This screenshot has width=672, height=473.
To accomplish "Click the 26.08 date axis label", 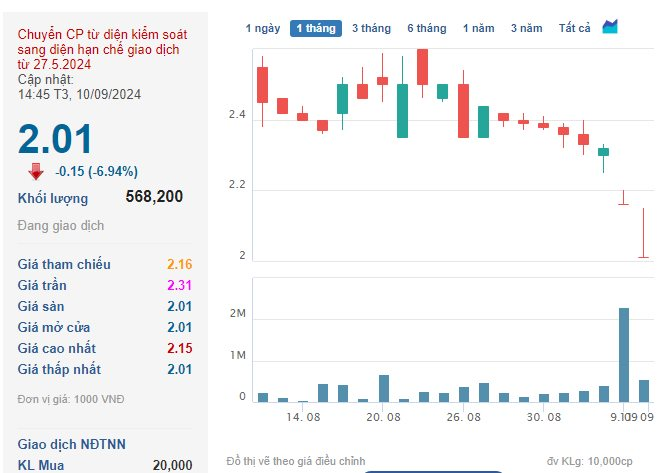I will click(x=463, y=417).
